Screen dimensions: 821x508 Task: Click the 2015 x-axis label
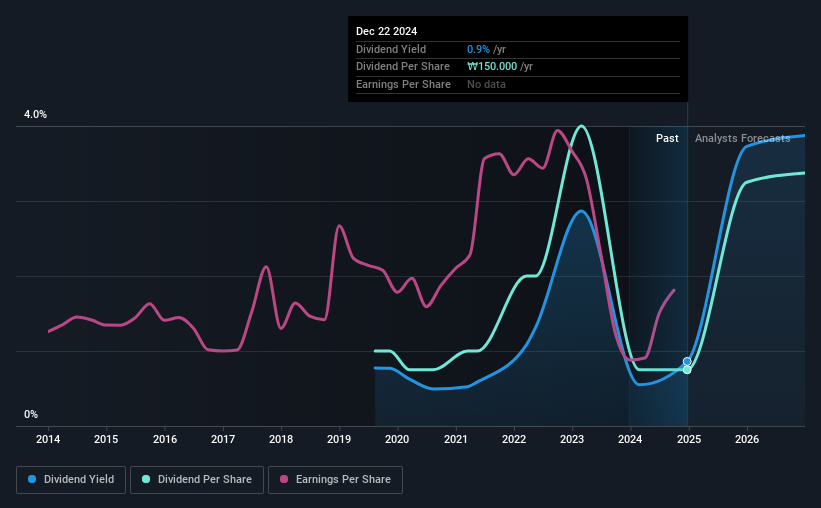106,439
